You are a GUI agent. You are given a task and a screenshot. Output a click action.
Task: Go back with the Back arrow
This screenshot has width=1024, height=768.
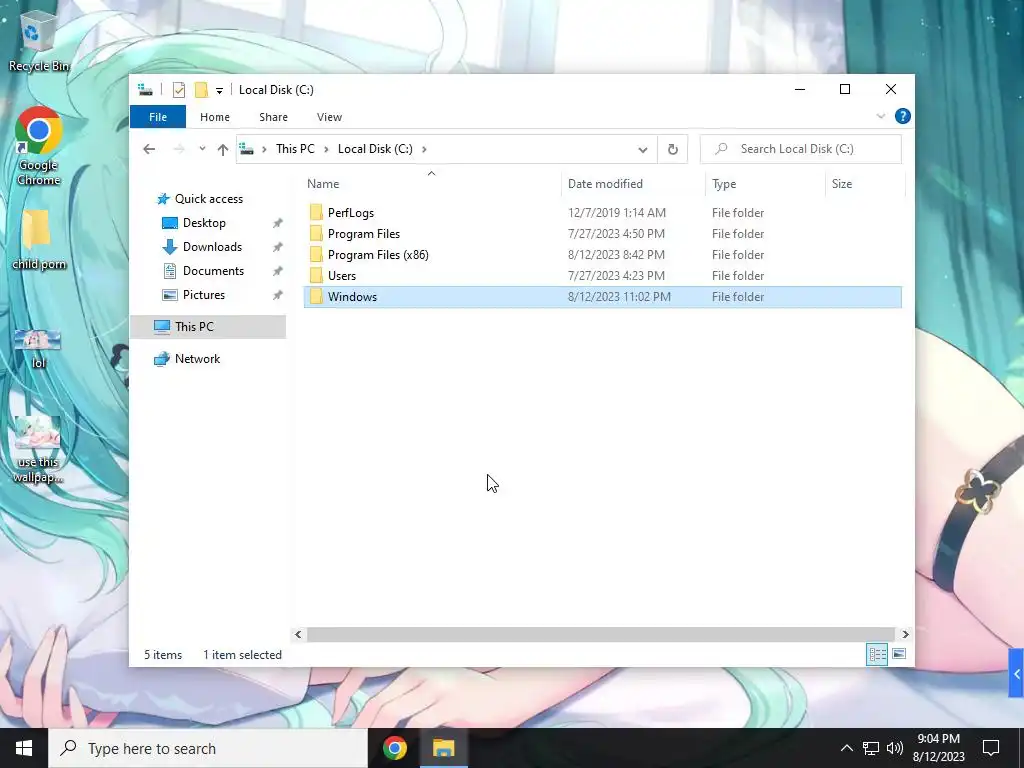tap(149, 149)
